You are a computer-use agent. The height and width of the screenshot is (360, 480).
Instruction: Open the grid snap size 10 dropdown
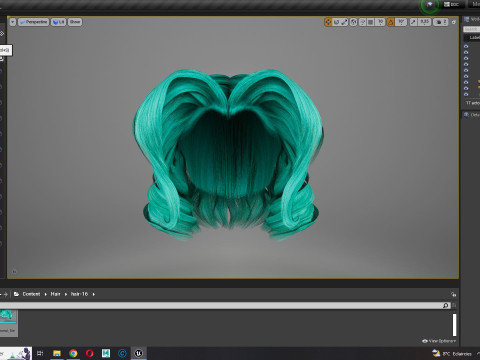(x=380, y=22)
